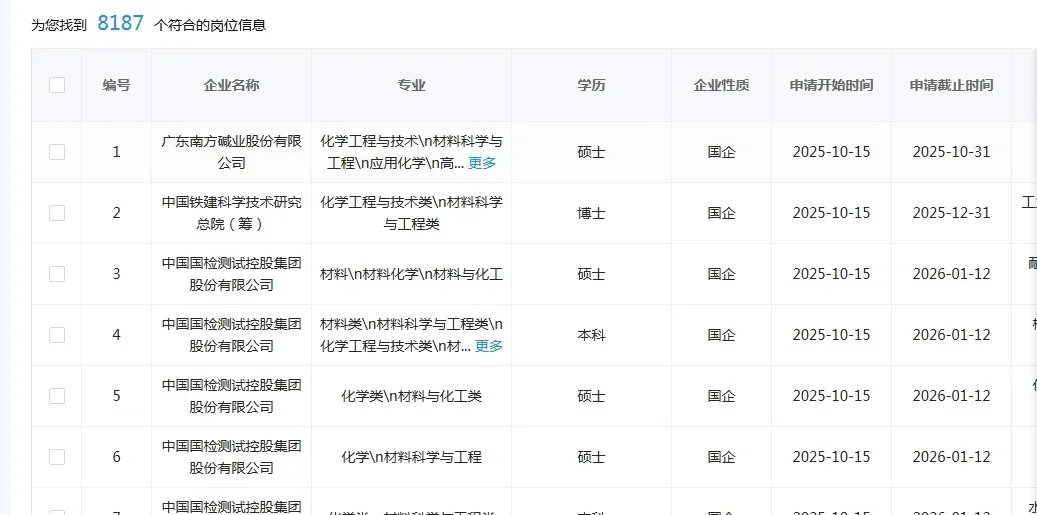Click deadline 2025-12-31 in row 2
Screen dimensions: 1037x515
(951, 213)
